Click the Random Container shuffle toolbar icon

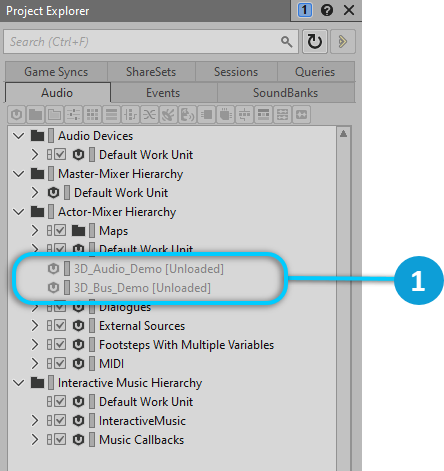pos(149,115)
